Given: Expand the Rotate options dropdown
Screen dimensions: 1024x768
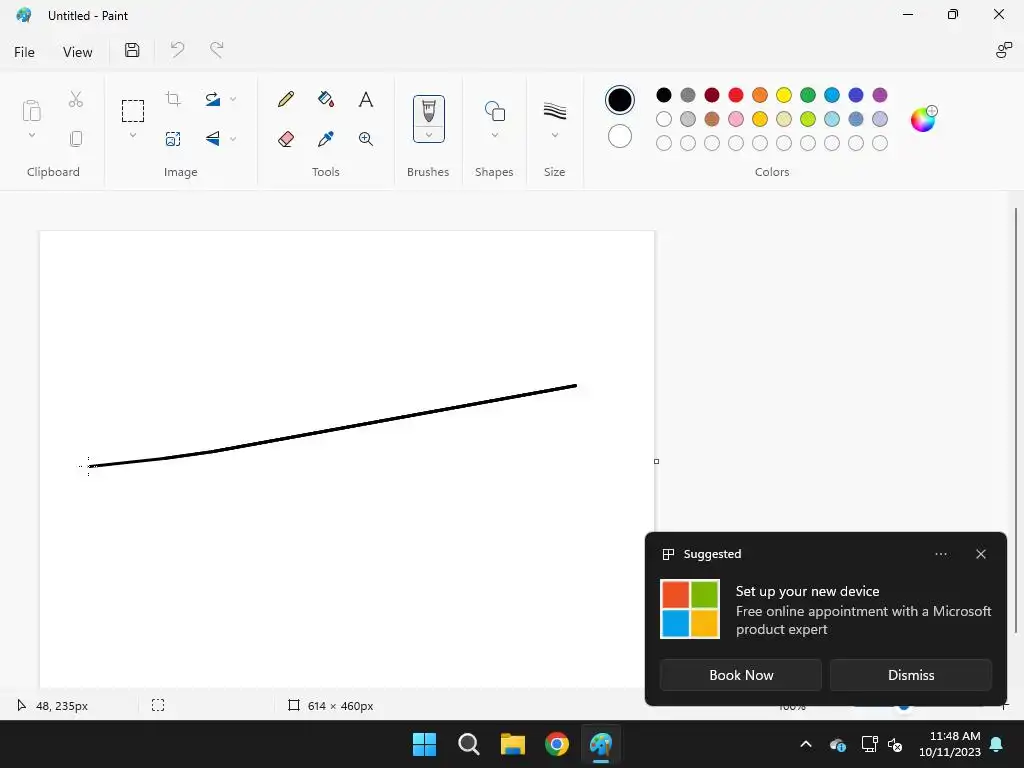Looking at the screenshot, I should point(233,99).
